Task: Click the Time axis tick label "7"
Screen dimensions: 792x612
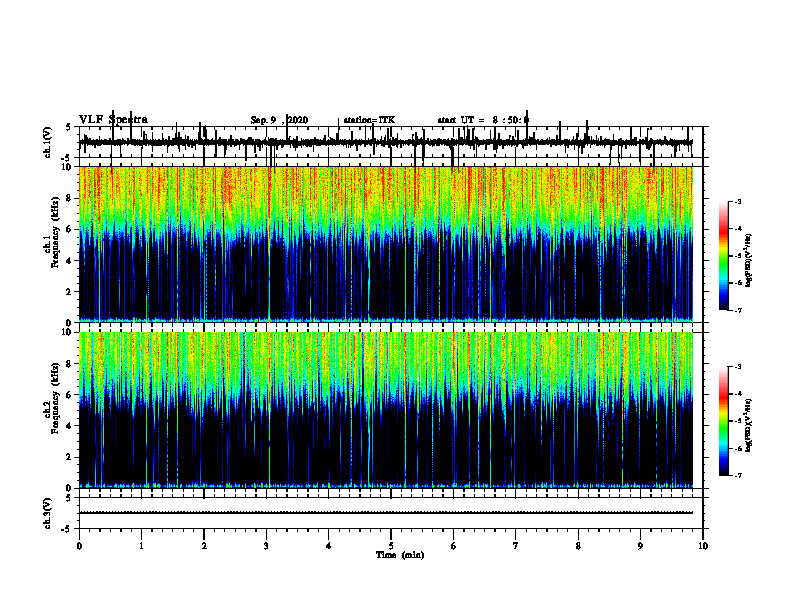Action: pyautogui.click(x=516, y=546)
